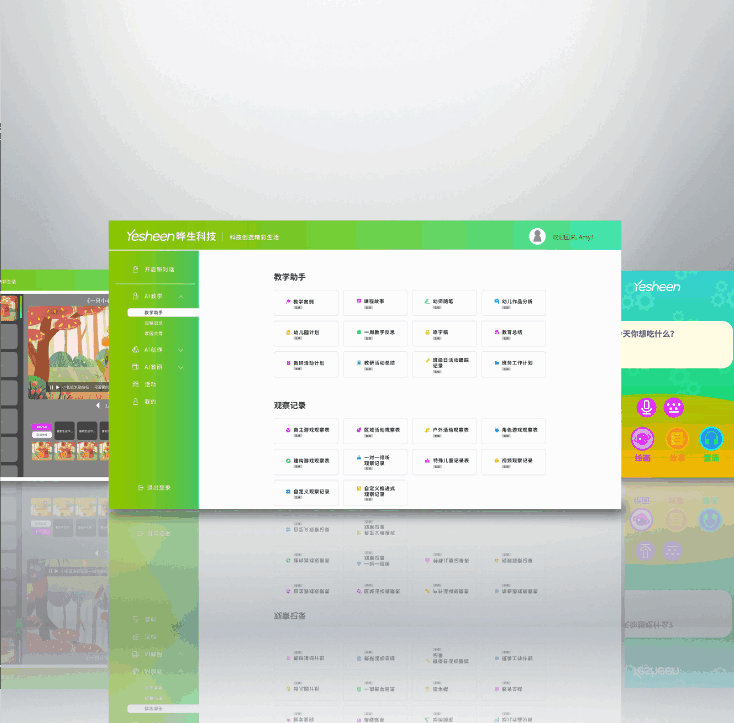Pause the forest story video
The height and width of the screenshot is (723, 734).
53,387
